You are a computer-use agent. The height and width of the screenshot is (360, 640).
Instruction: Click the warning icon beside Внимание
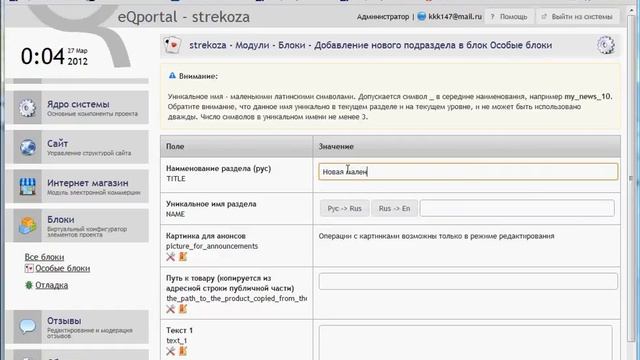point(172,76)
